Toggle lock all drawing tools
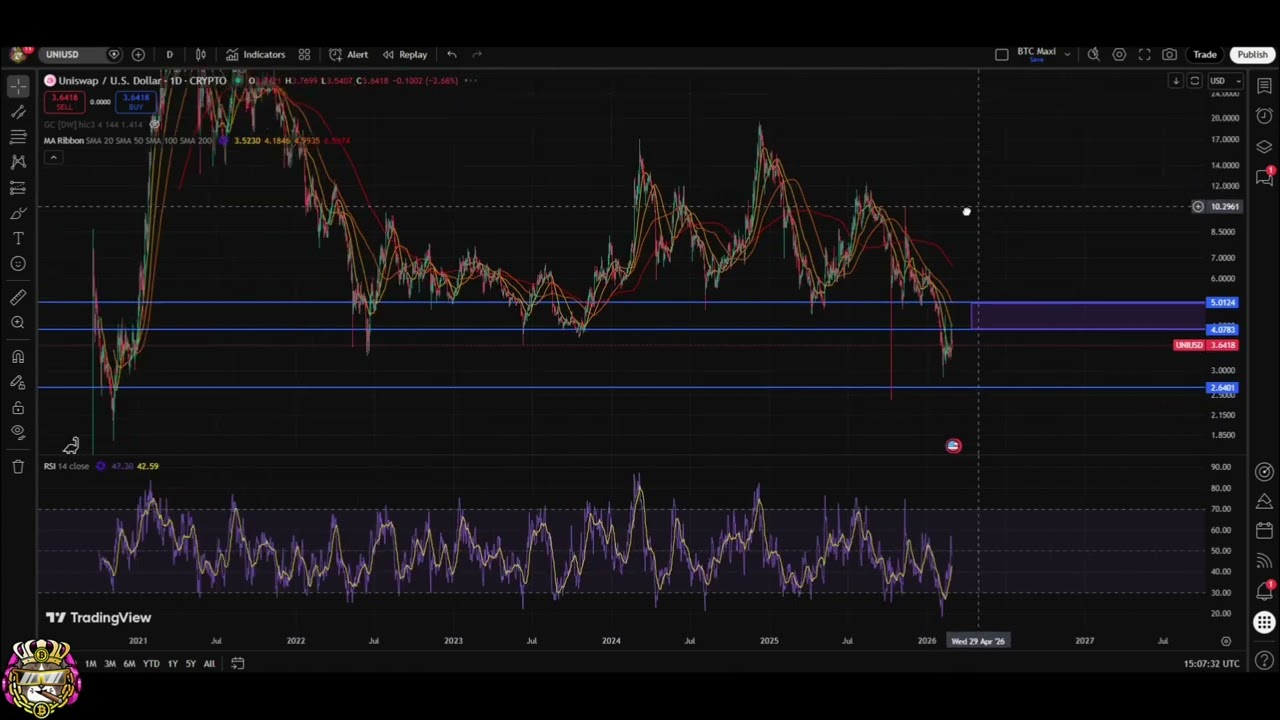Image resolution: width=1280 pixels, height=720 pixels. [18, 408]
